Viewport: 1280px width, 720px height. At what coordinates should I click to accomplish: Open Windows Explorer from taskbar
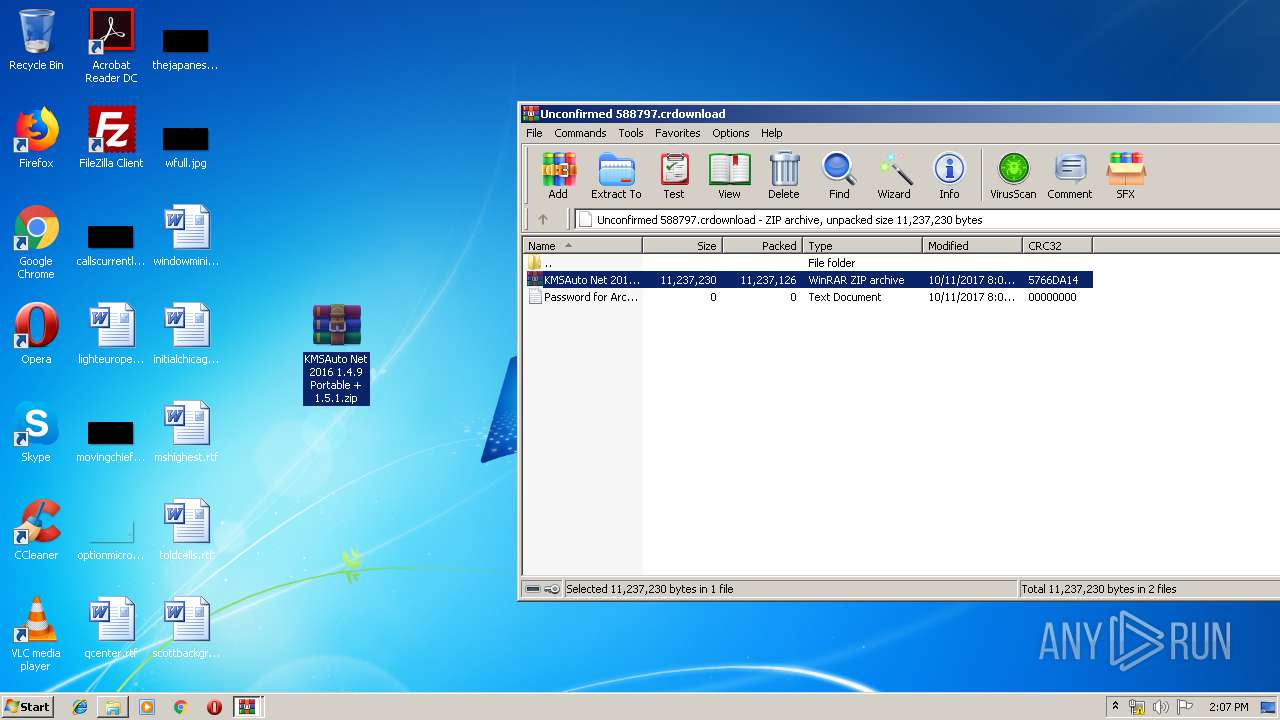pyautogui.click(x=113, y=707)
